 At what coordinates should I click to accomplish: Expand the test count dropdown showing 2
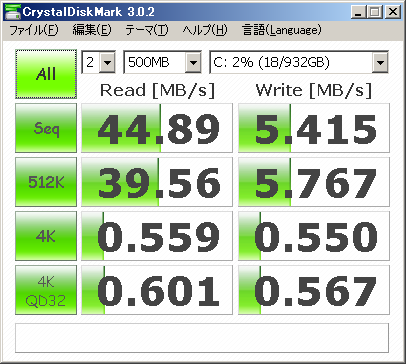click(x=107, y=62)
